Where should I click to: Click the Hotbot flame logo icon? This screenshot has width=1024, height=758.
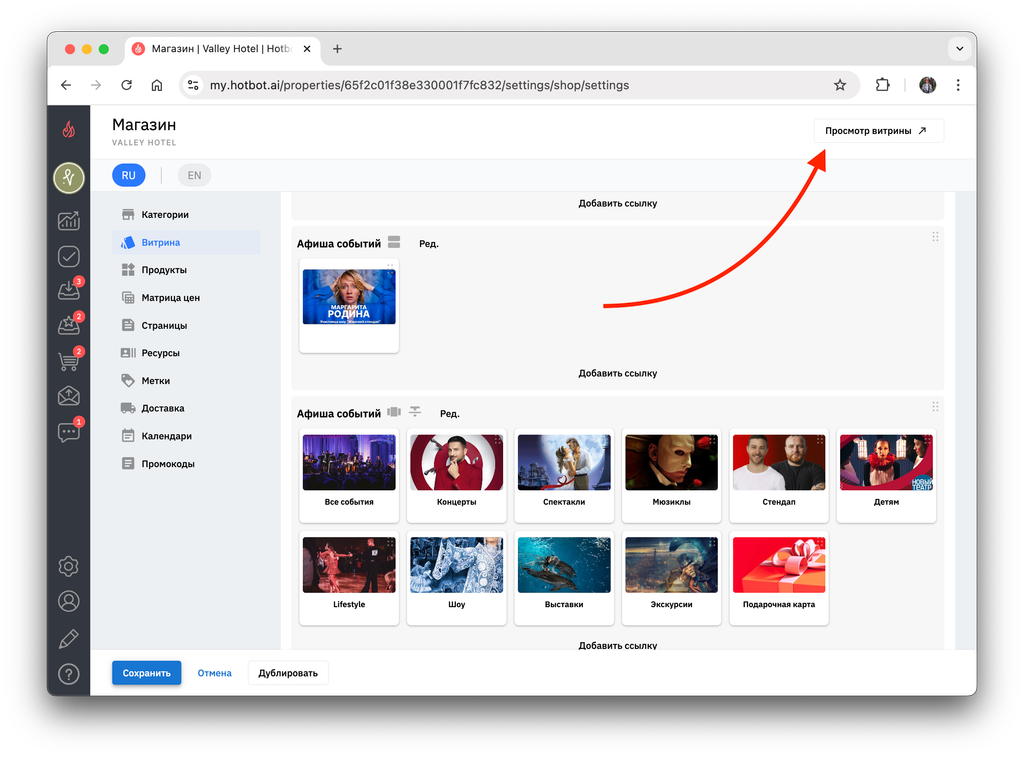click(69, 130)
